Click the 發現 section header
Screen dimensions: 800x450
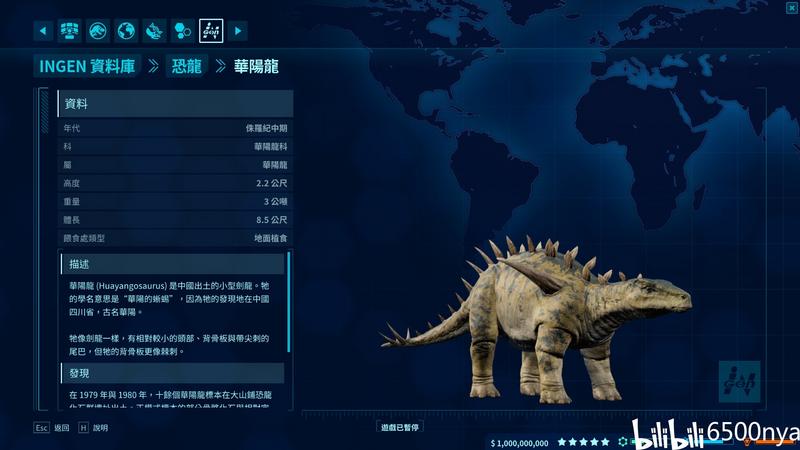(172, 373)
